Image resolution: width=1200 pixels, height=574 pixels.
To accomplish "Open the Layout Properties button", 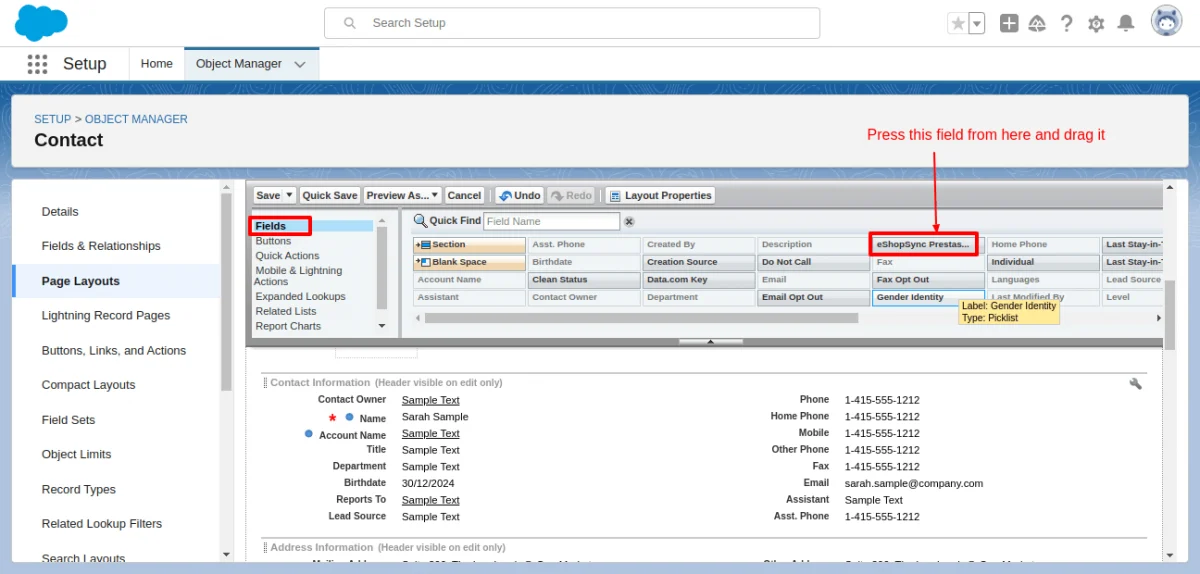I will tap(659, 196).
